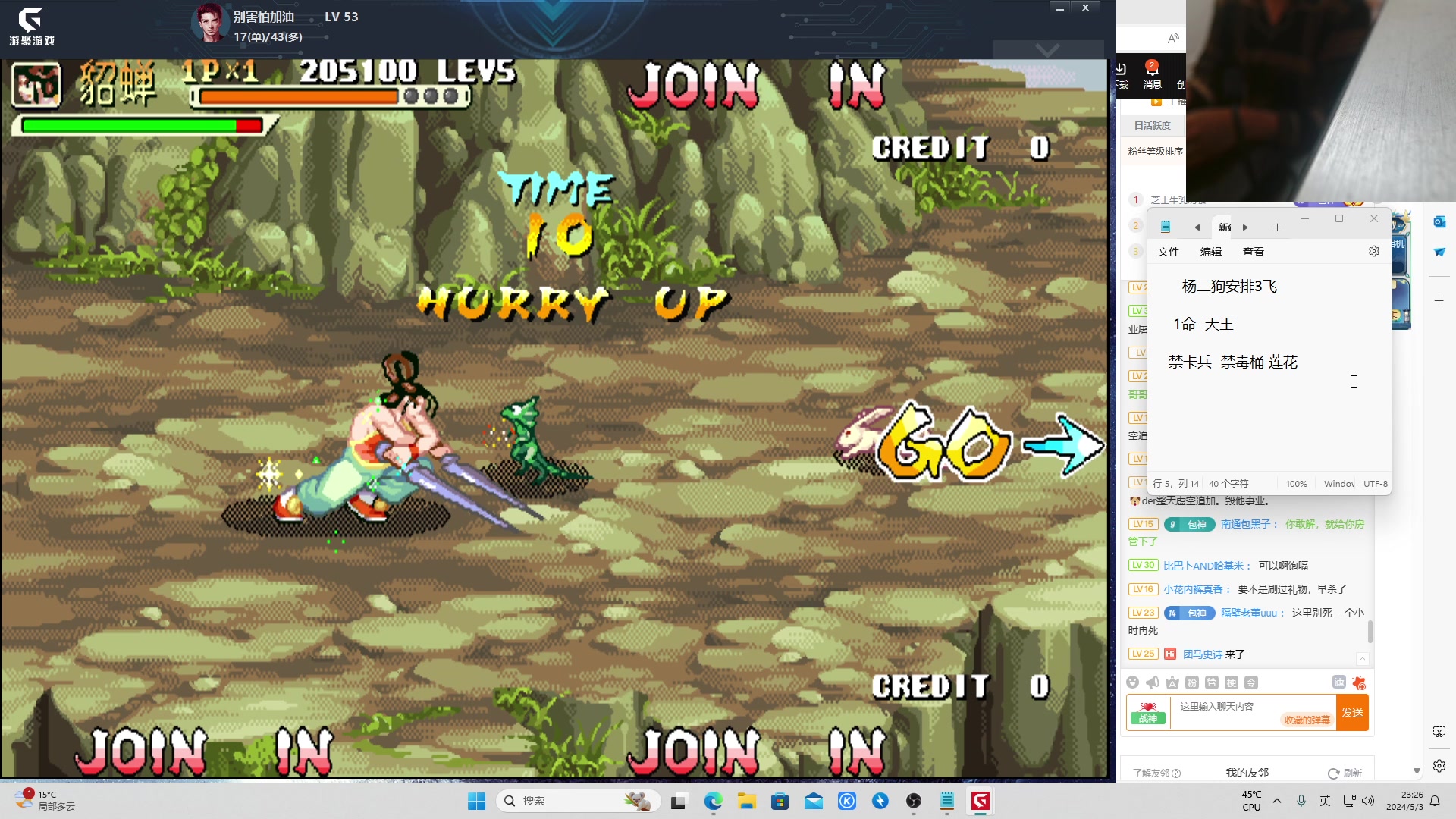Open Microsoft Edge from the taskbar
The width and height of the screenshot is (1456, 819).
point(713,801)
